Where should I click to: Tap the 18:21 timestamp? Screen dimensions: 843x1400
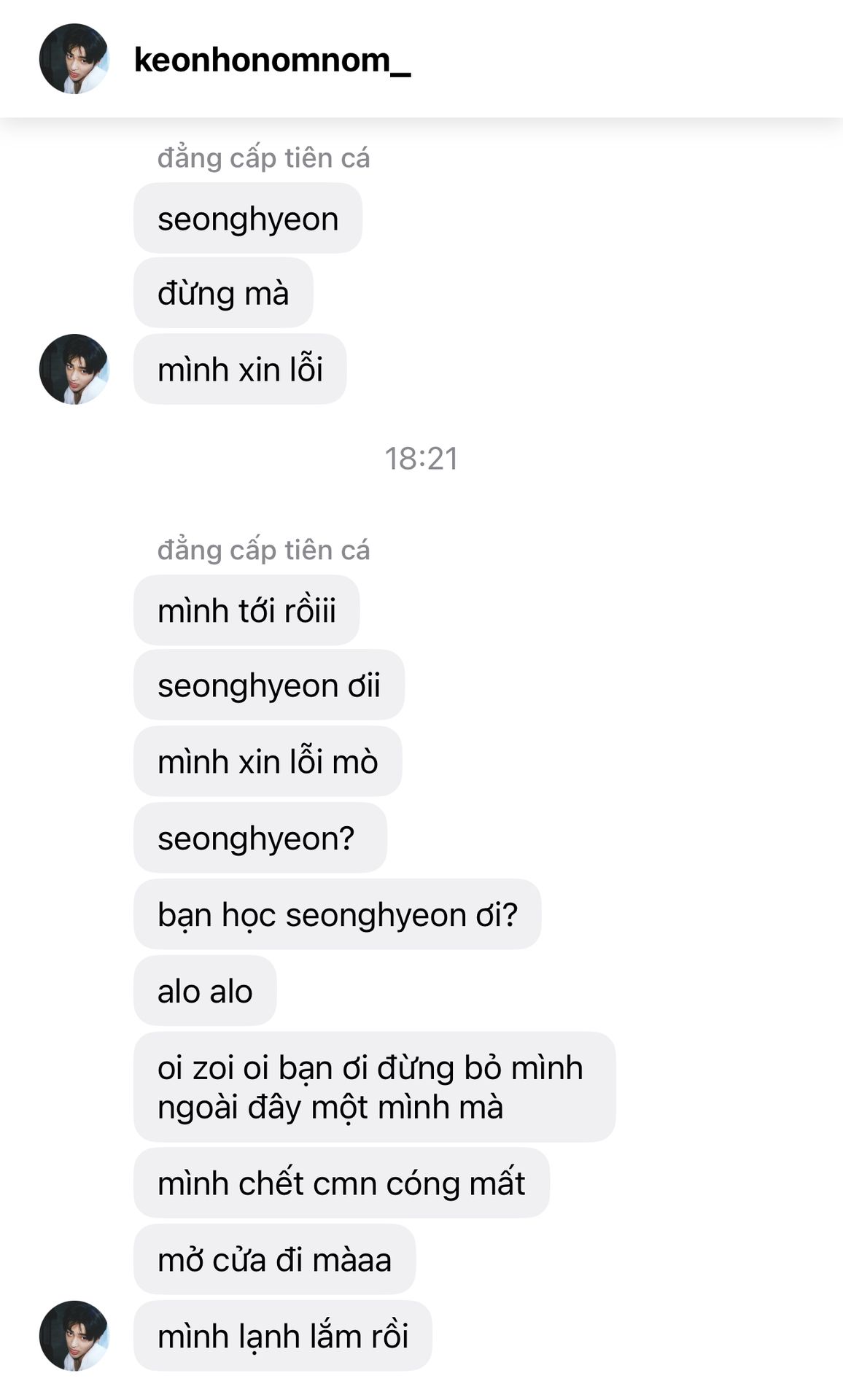(421, 459)
